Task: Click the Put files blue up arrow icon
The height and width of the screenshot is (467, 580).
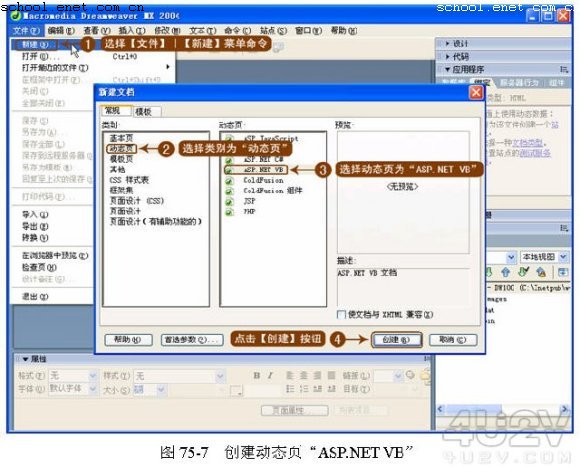Action: pyautogui.click(x=505, y=273)
